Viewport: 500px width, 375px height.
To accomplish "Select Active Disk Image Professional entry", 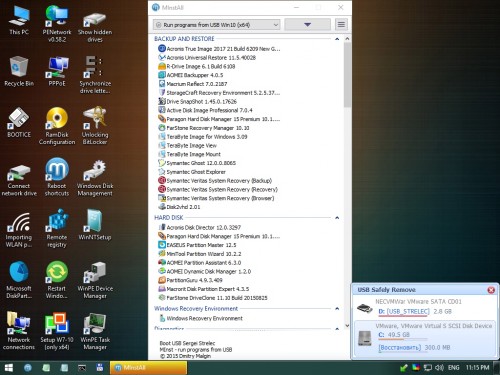I will (205, 110).
